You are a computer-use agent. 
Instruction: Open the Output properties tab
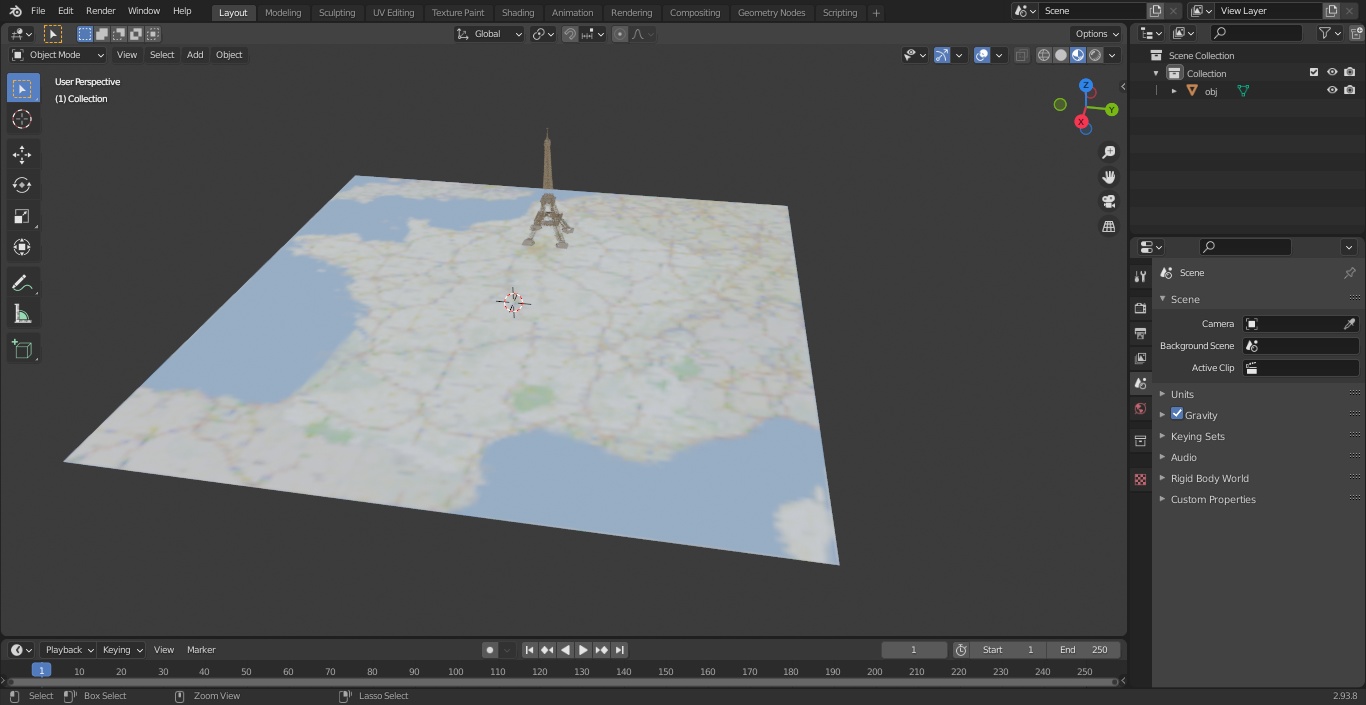tap(1140, 333)
